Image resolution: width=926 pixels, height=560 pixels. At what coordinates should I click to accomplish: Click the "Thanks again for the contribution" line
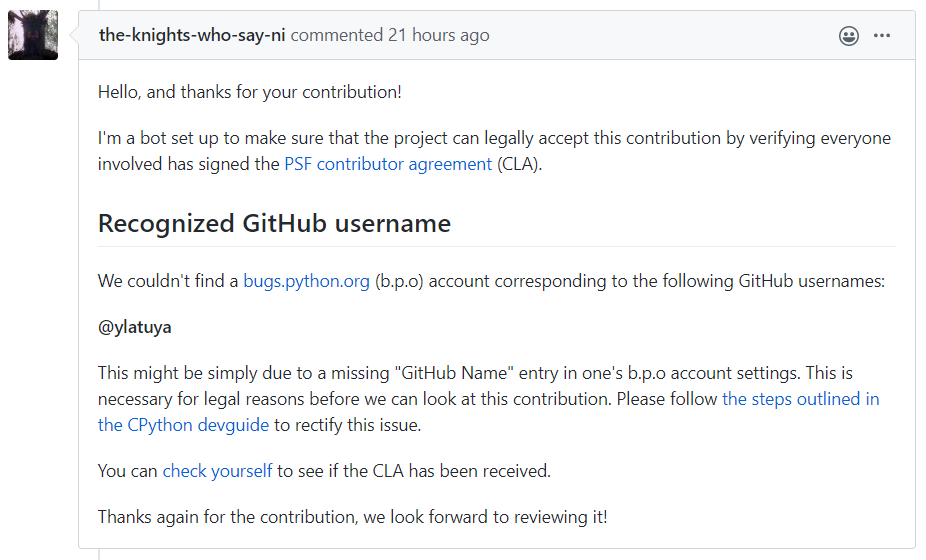(x=352, y=517)
